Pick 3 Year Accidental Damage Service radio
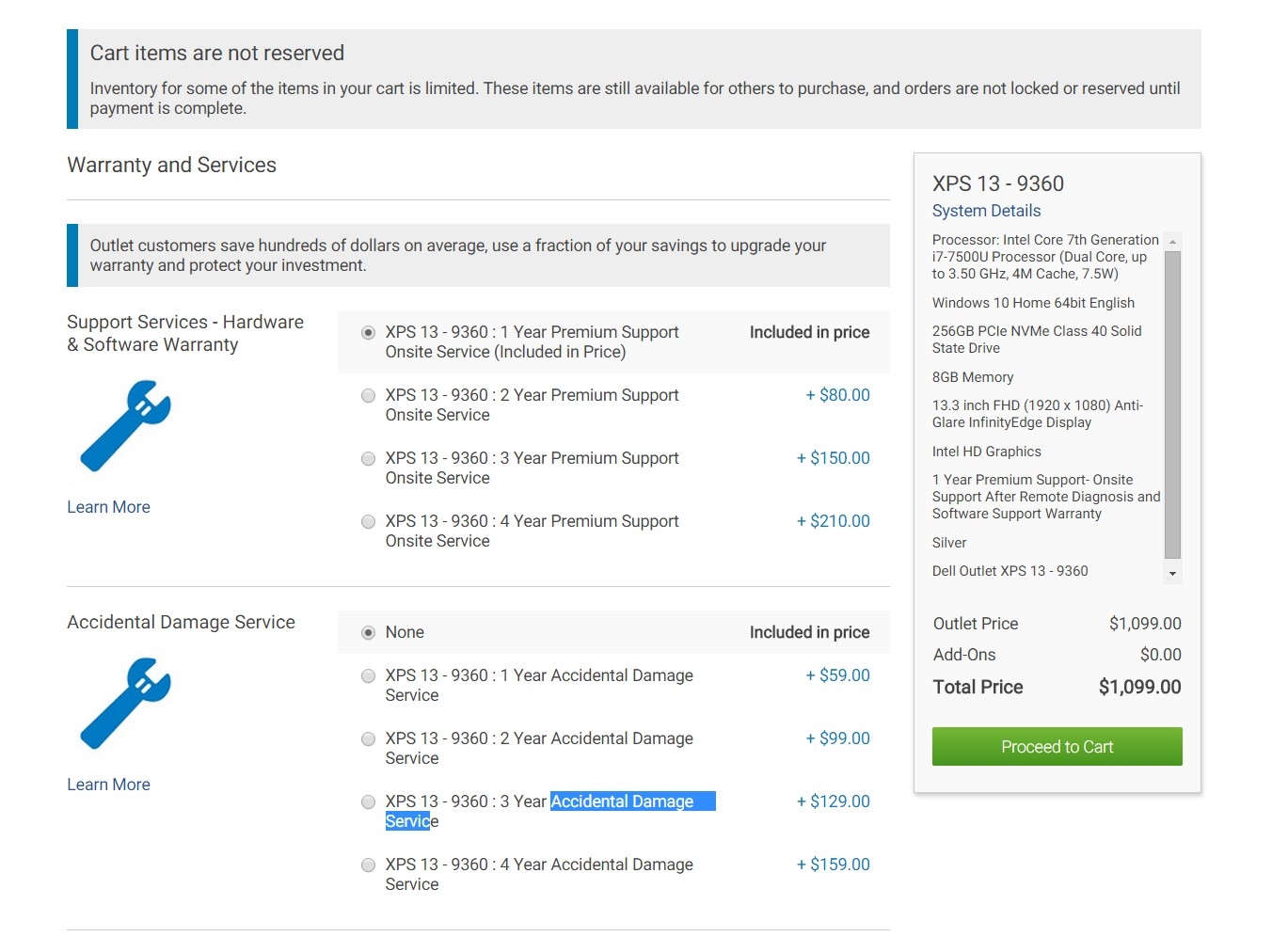The width and height of the screenshot is (1288, 952). pyautogui.click(x=369, y=801)
